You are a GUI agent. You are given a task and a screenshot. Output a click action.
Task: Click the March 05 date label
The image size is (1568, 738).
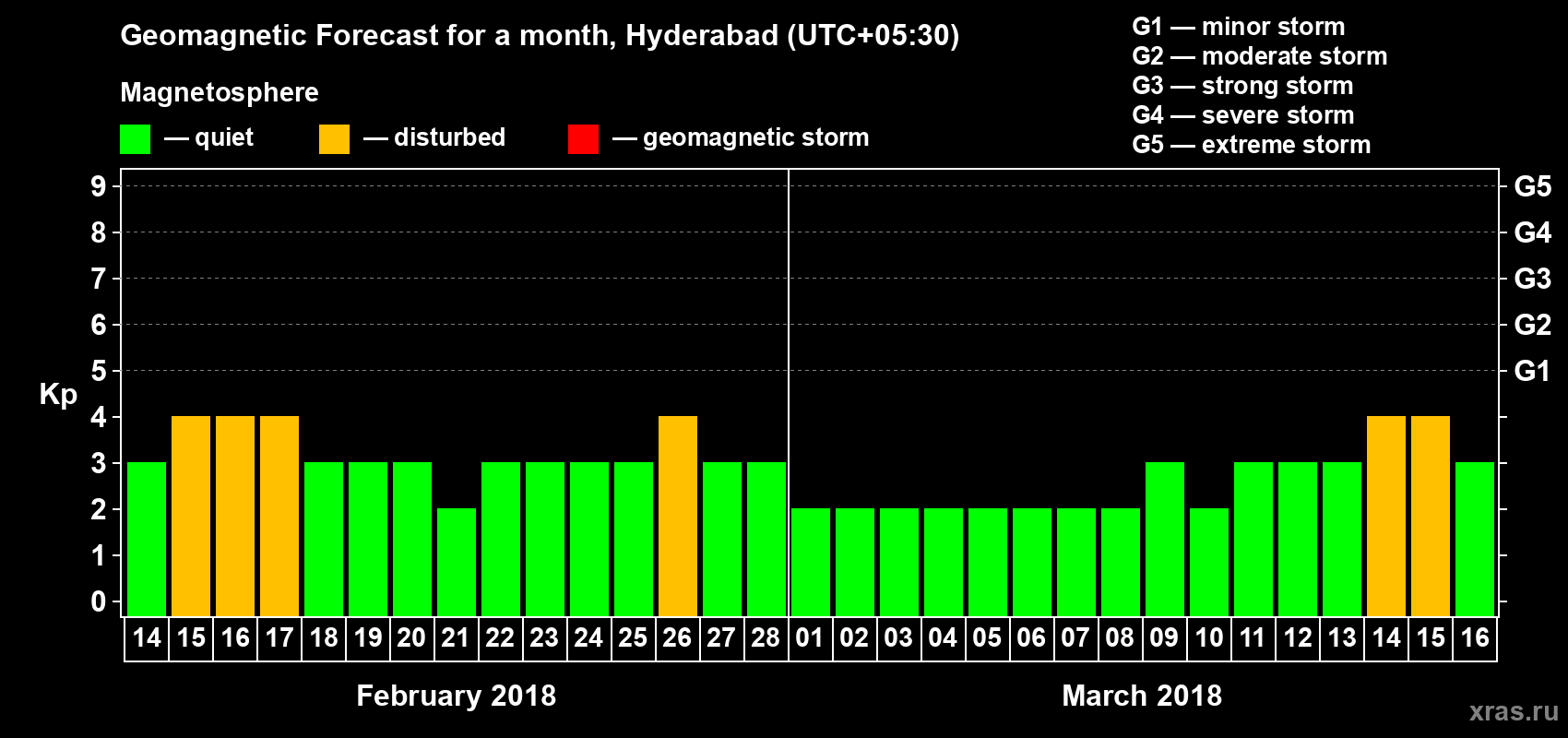pyautogui.click(x=987, y=637)
